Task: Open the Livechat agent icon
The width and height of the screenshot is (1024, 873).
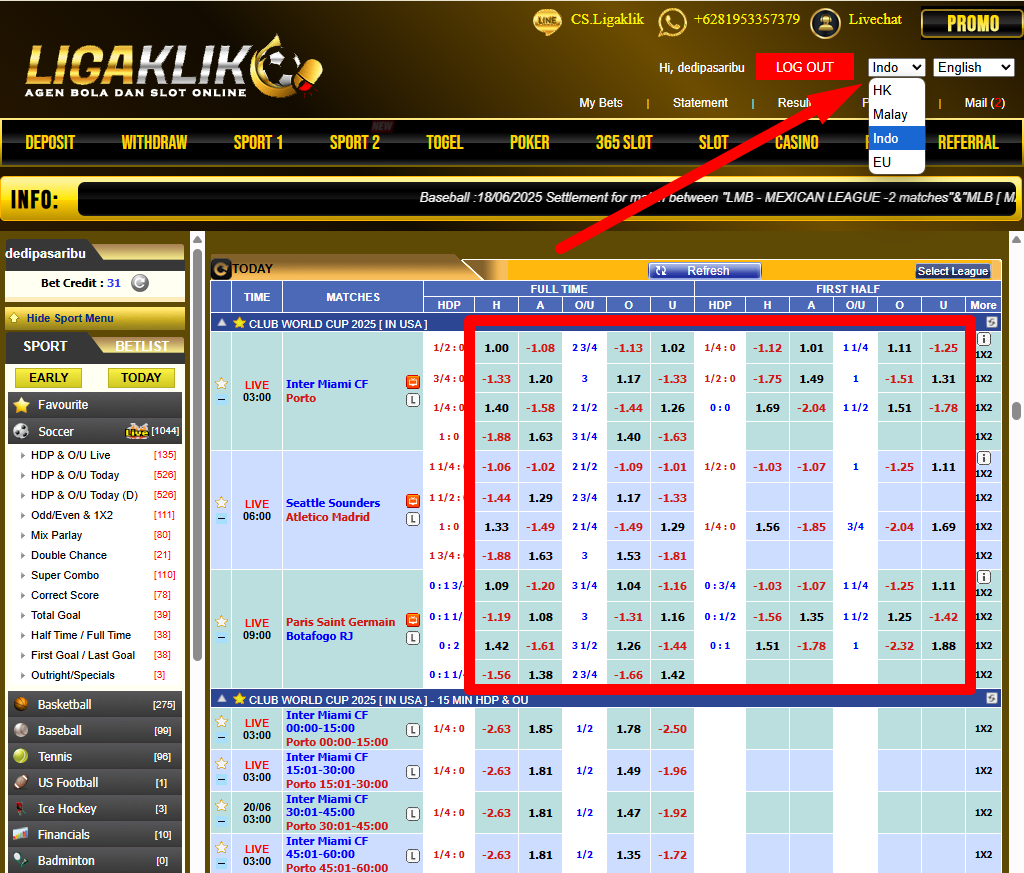Action: pyautogui.click(x=825, y=23)
